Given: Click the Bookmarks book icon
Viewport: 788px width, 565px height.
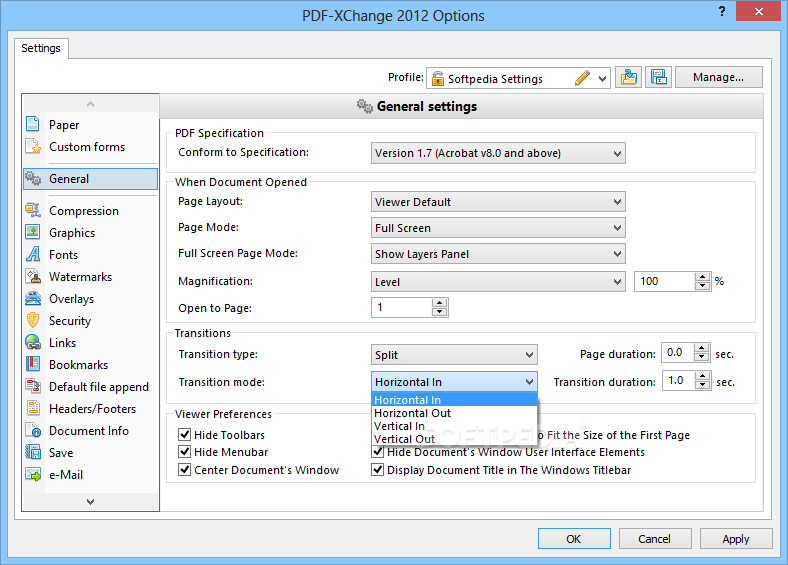Looking at the screenshot, I should coord(33,364).
